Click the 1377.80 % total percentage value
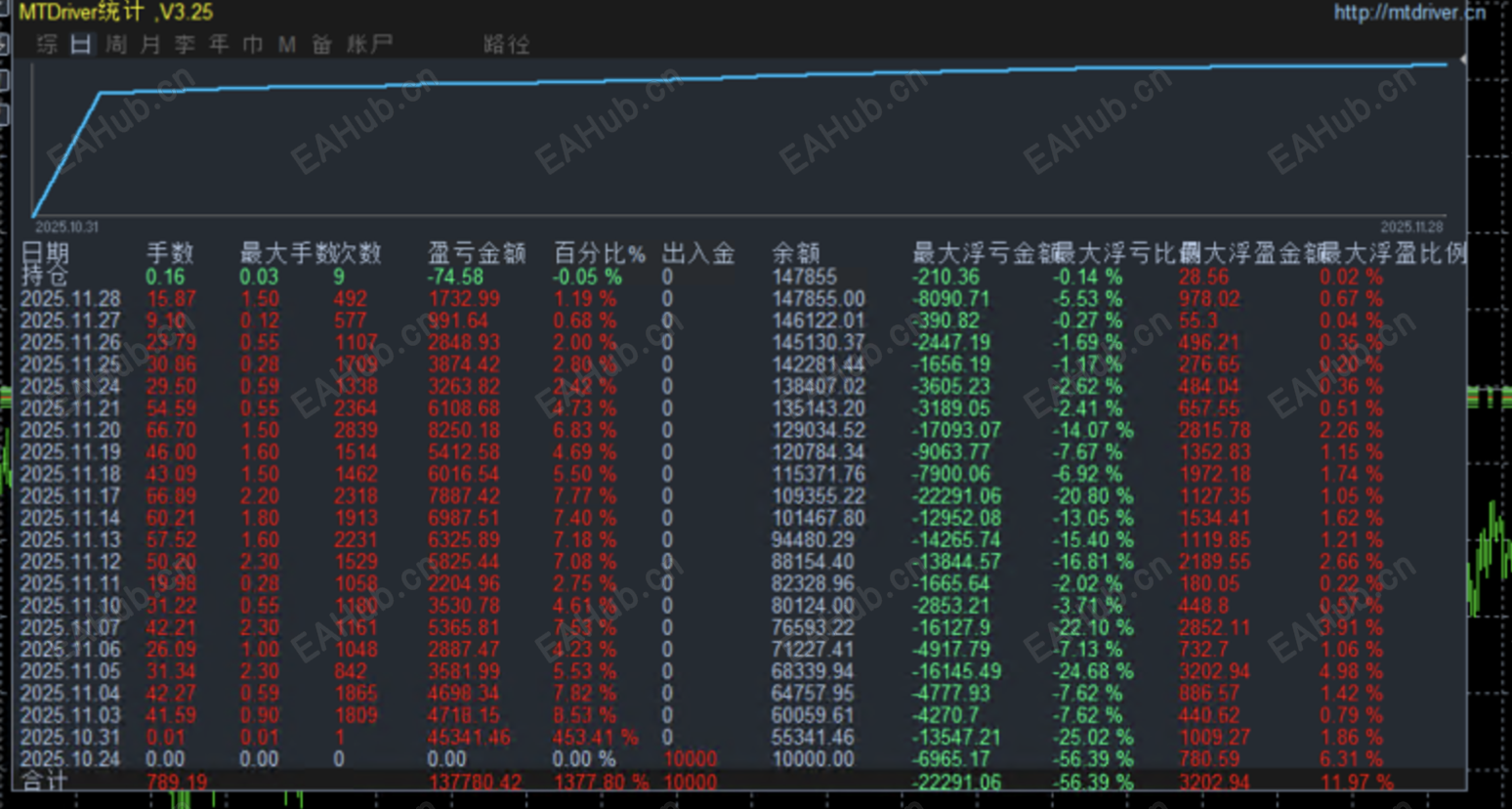Screen dimensions: 1512x809 point(602,782)
